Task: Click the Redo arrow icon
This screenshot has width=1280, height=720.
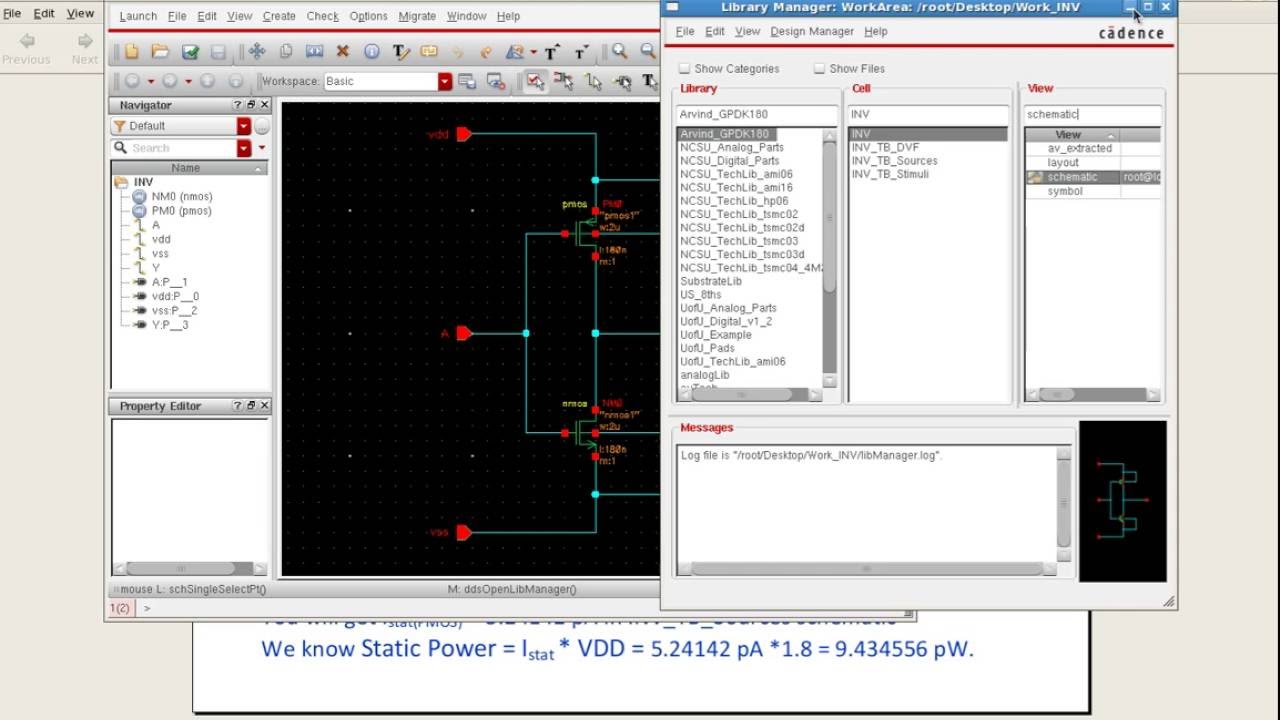Action: [x=486, y=52]
